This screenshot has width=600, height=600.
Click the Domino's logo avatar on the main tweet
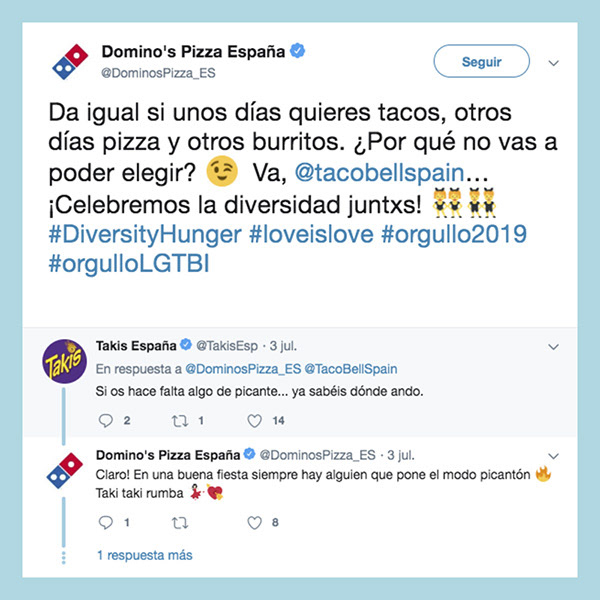[70, 62]
